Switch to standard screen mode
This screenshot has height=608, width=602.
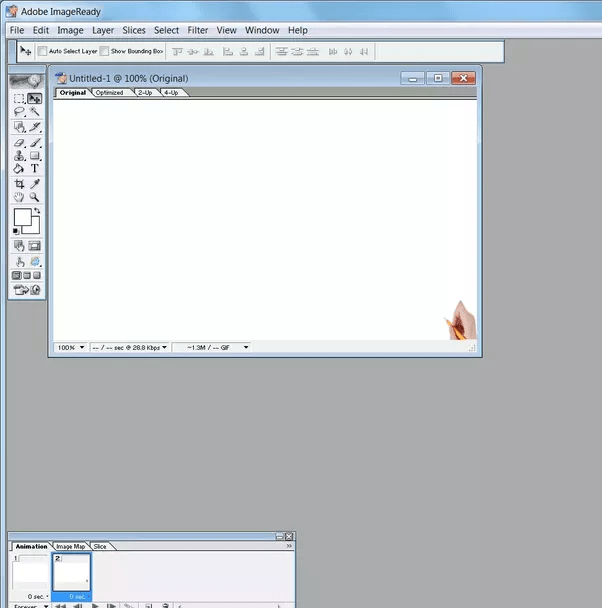click(17, 276)
